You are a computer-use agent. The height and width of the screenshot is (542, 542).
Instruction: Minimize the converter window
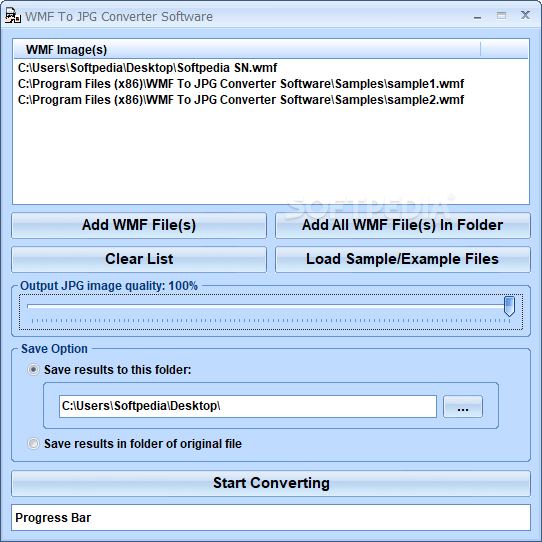(x=478, y=16)
